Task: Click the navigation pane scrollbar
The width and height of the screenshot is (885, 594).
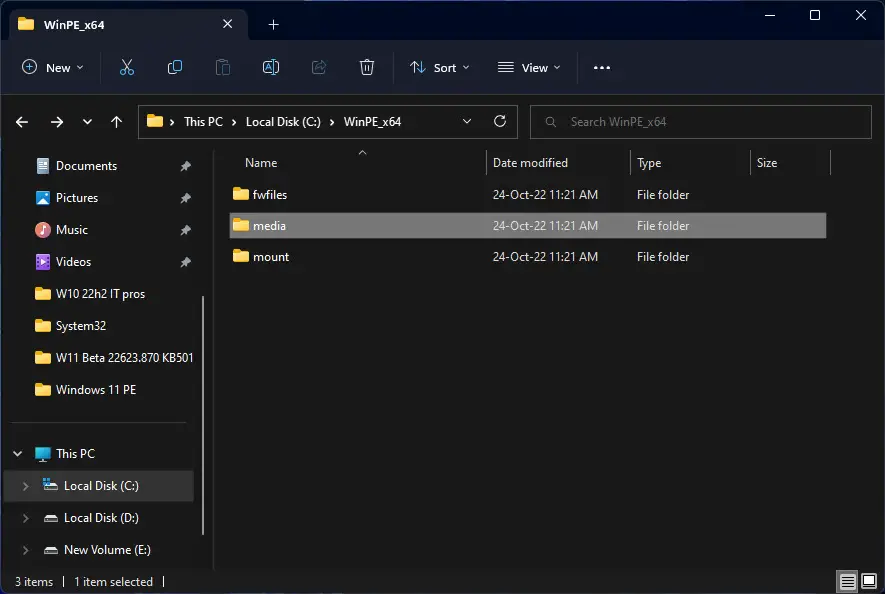Action: click(203, 415)
